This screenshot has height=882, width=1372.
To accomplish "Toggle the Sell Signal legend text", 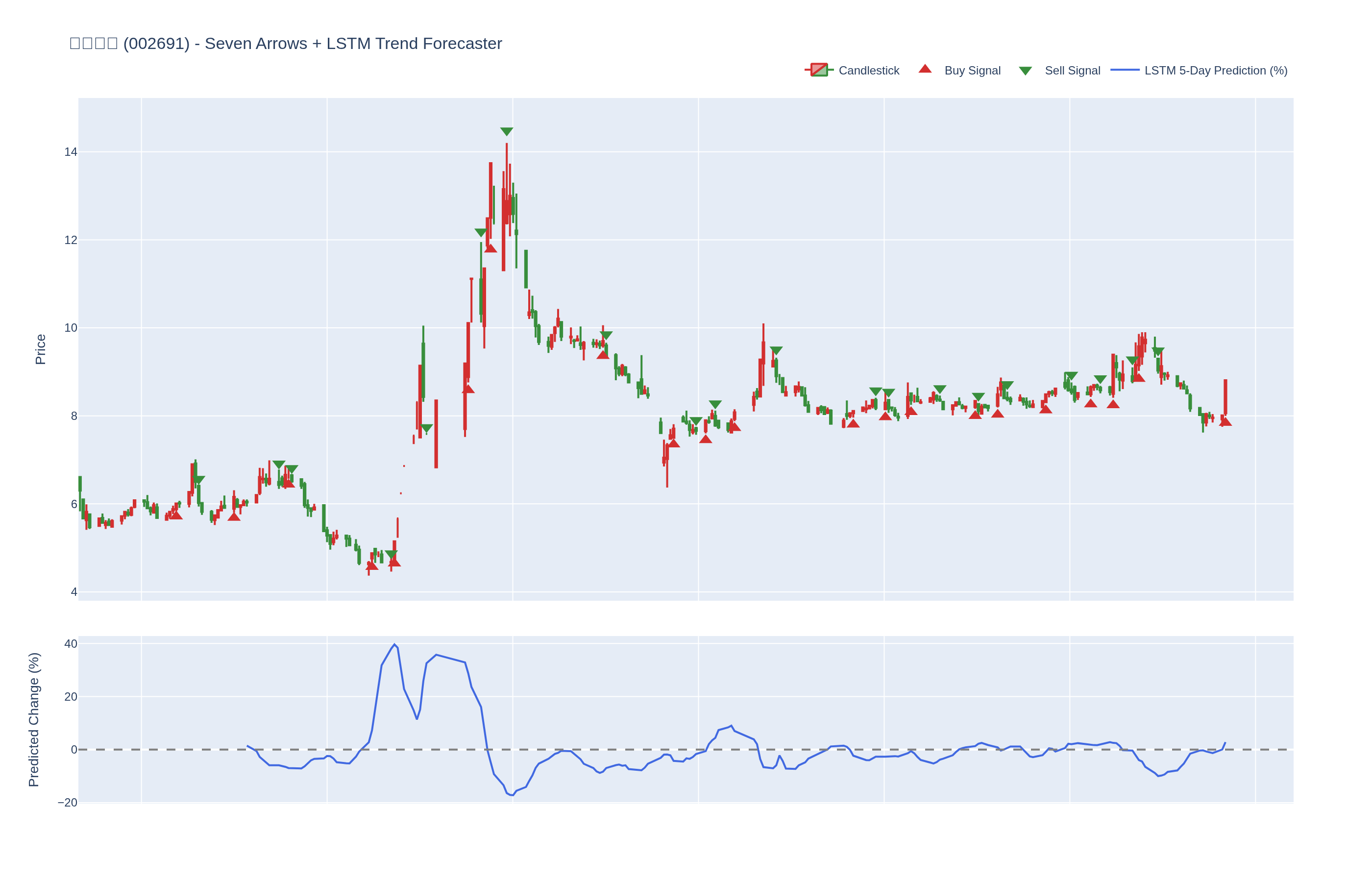I will coord(1072,71).
